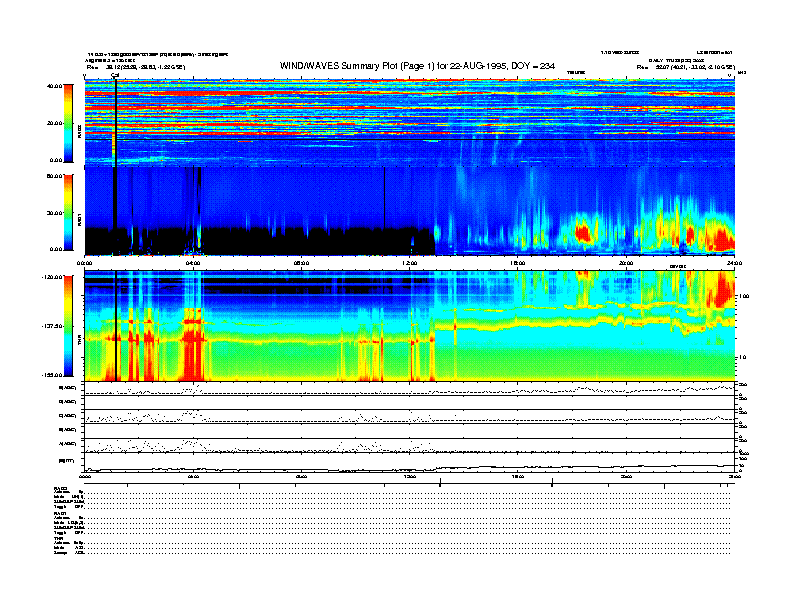
Task: Click the 40.00 label on top color scale
Action: click(54, 86)
